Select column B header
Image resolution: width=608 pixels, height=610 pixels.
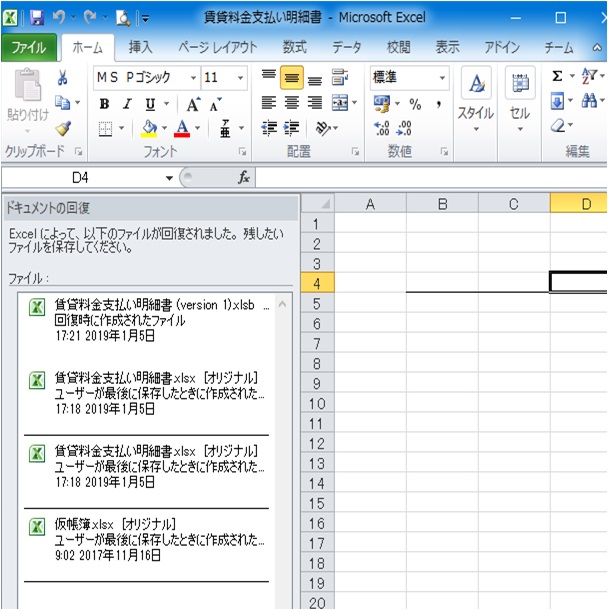[442, 203]
